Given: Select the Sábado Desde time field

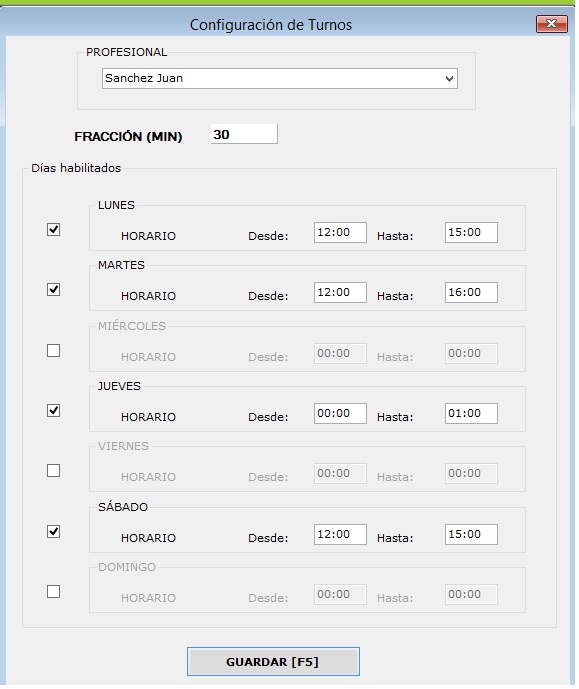Looking at the screenshot, I should pyautogui.click(x=340, y=534).
